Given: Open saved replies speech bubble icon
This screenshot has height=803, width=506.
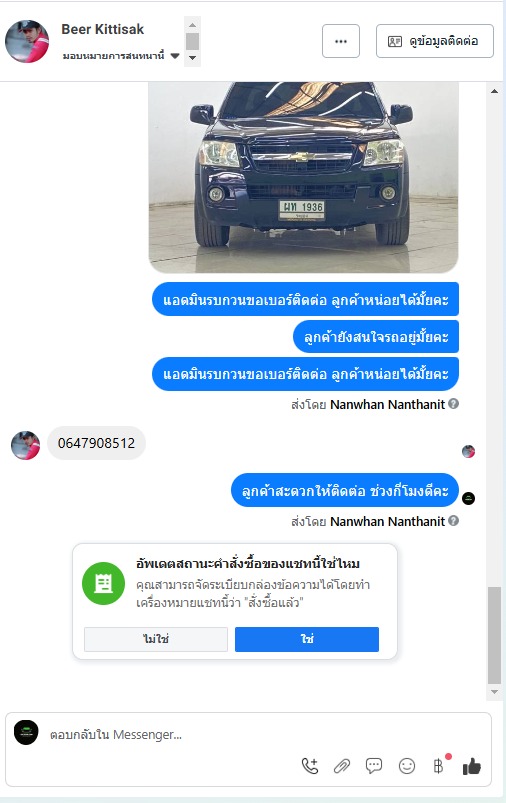Looking at the screenshot, I should tap(374, 766).
